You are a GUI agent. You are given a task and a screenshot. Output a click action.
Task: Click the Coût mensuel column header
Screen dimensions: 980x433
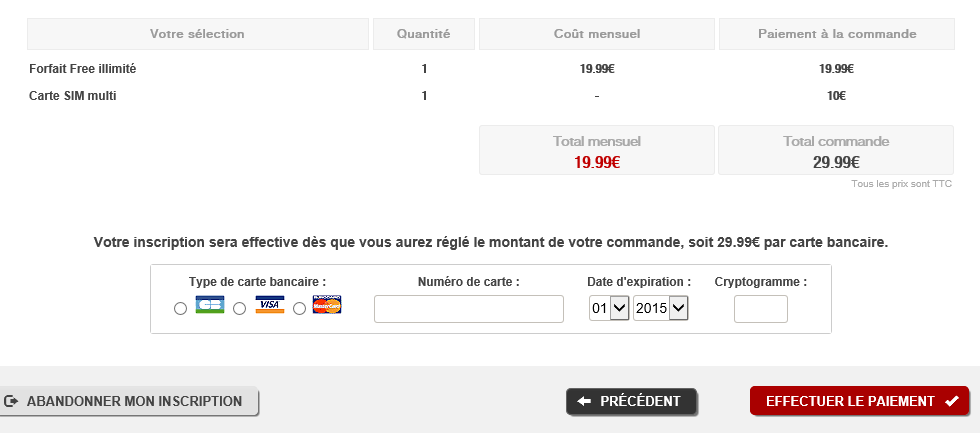[x=597, y=34]
